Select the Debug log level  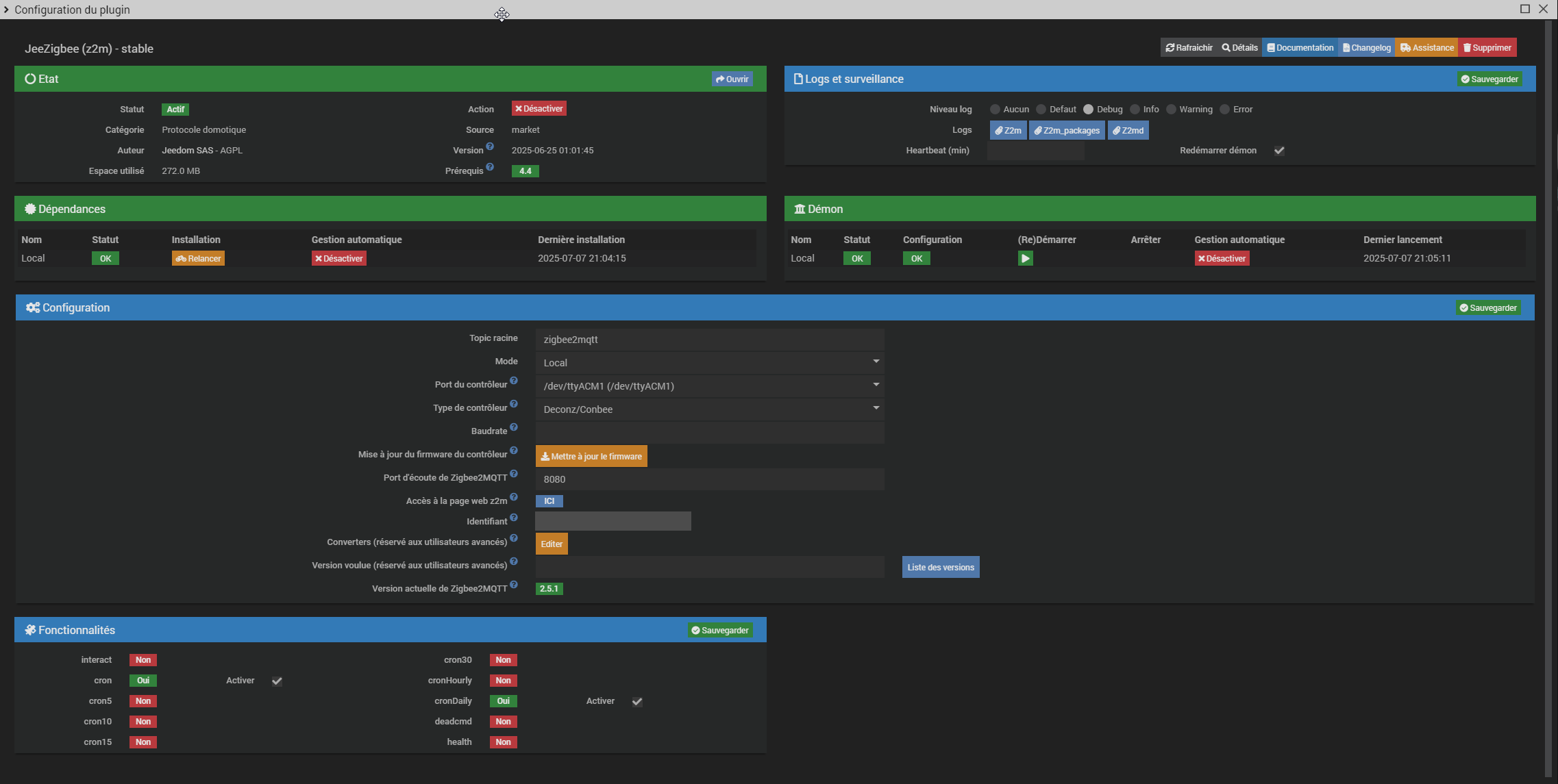pos(1088,110)
